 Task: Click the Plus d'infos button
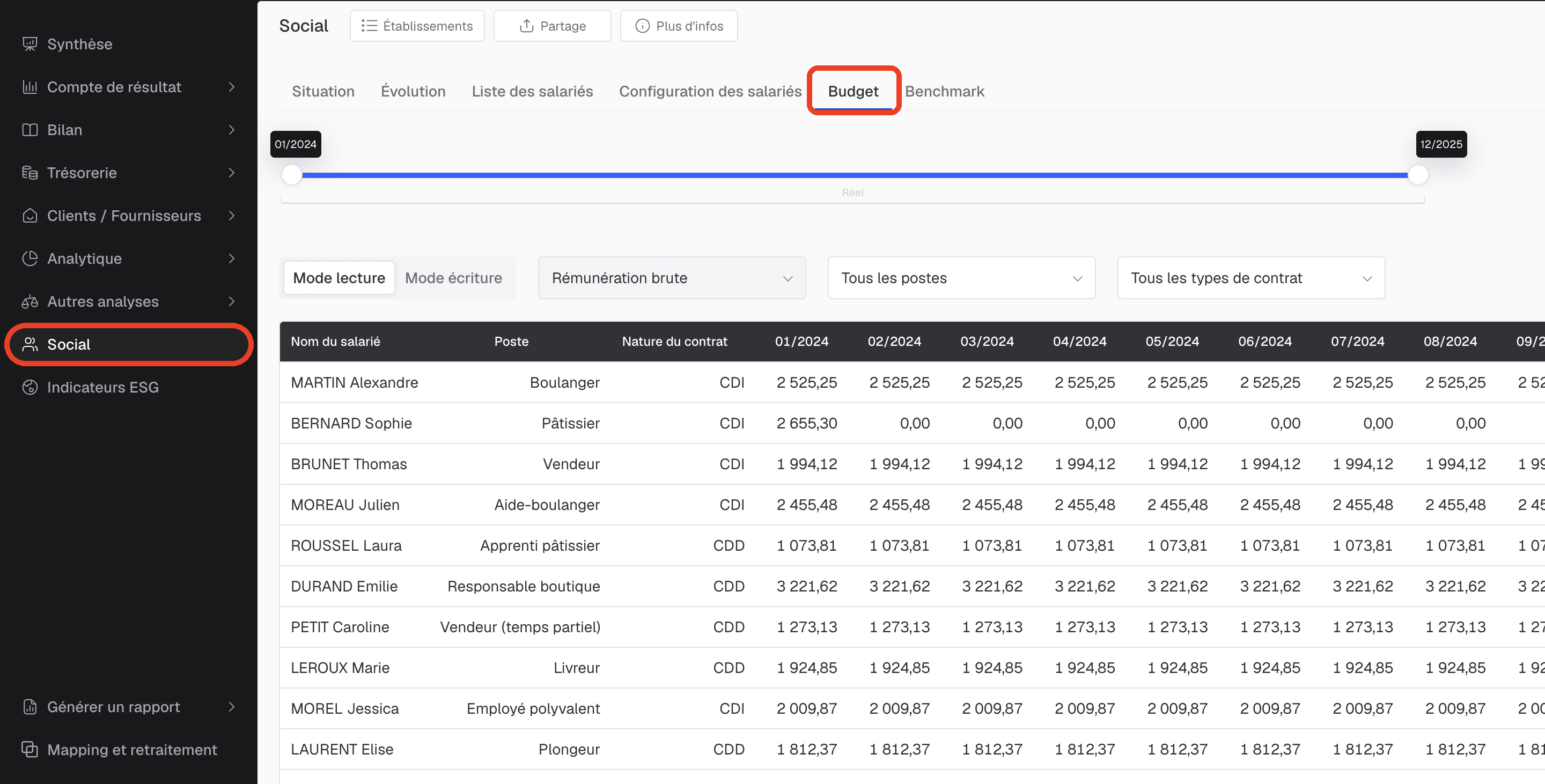[x=678, y=26]
